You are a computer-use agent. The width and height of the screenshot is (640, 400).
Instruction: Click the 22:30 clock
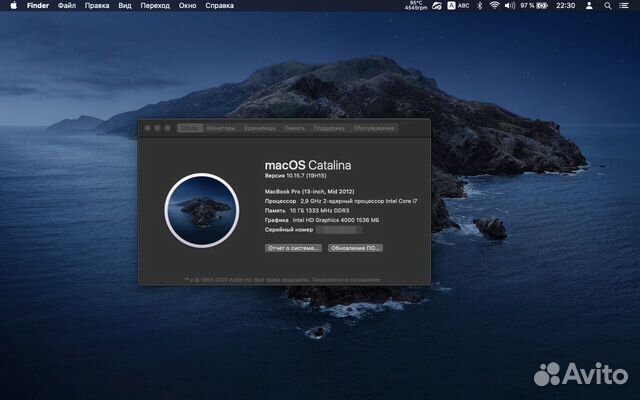click(x=565, y=6)
